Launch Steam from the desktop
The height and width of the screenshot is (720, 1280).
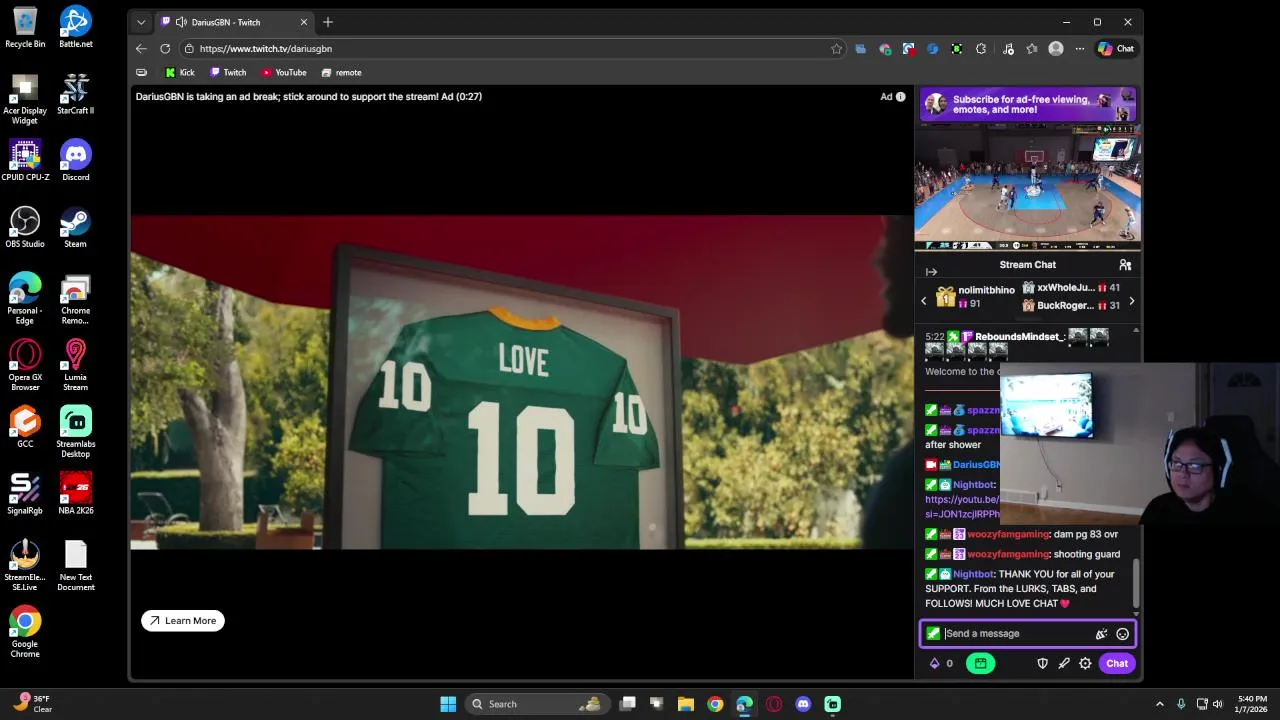pyautogui.click(x=75, y=227)
